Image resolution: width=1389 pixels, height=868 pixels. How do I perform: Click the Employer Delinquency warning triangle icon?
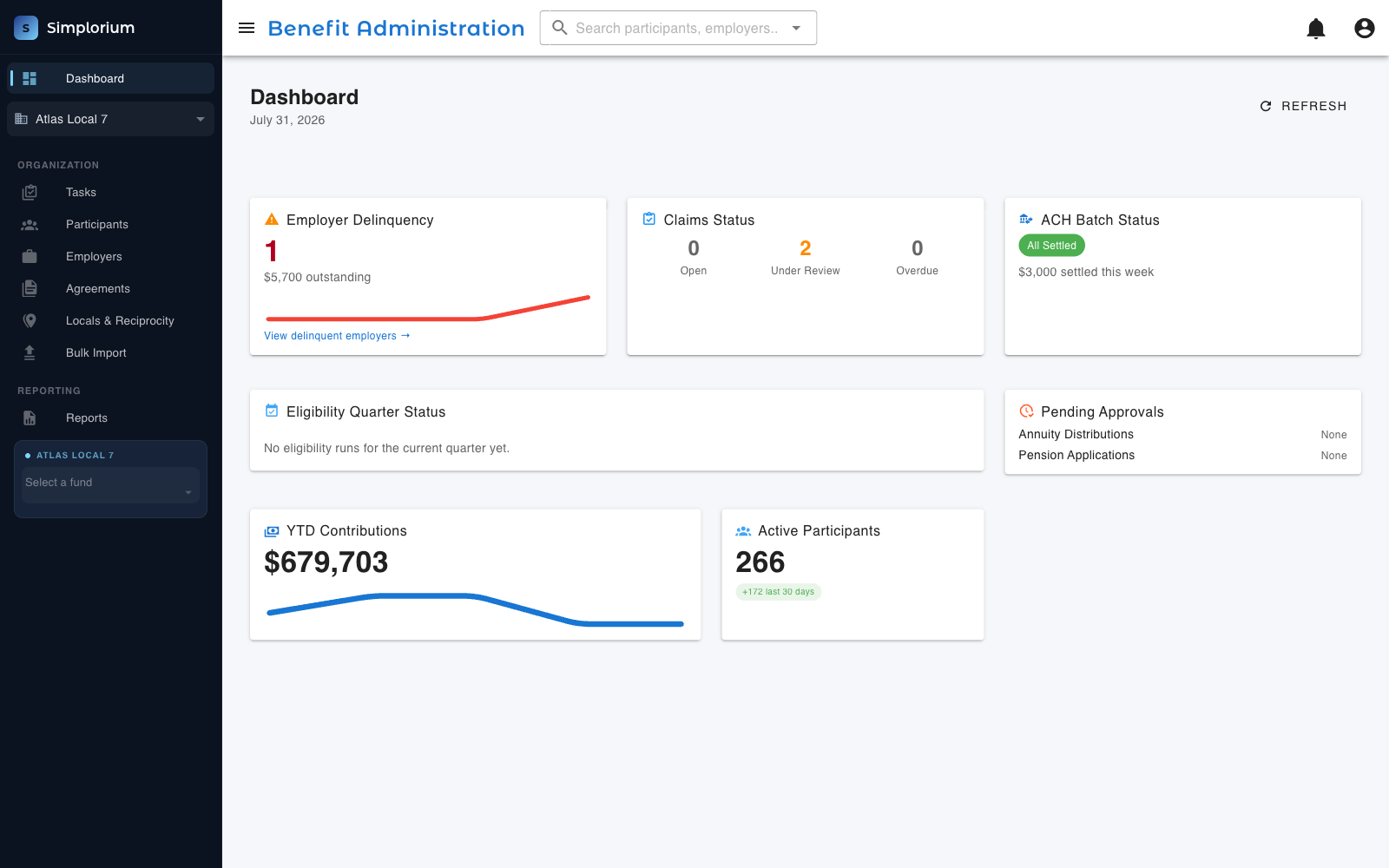coord(272,220)
